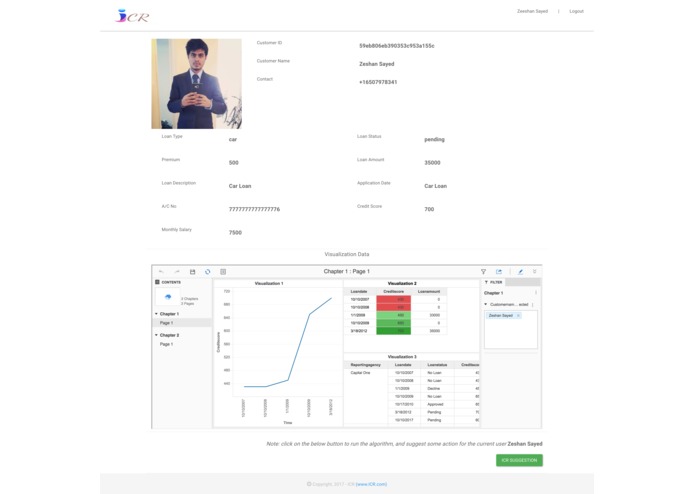
Task: Refresh the dossier with the circular arrow icon
Action: pyautogui.click(x=207, y=272)
